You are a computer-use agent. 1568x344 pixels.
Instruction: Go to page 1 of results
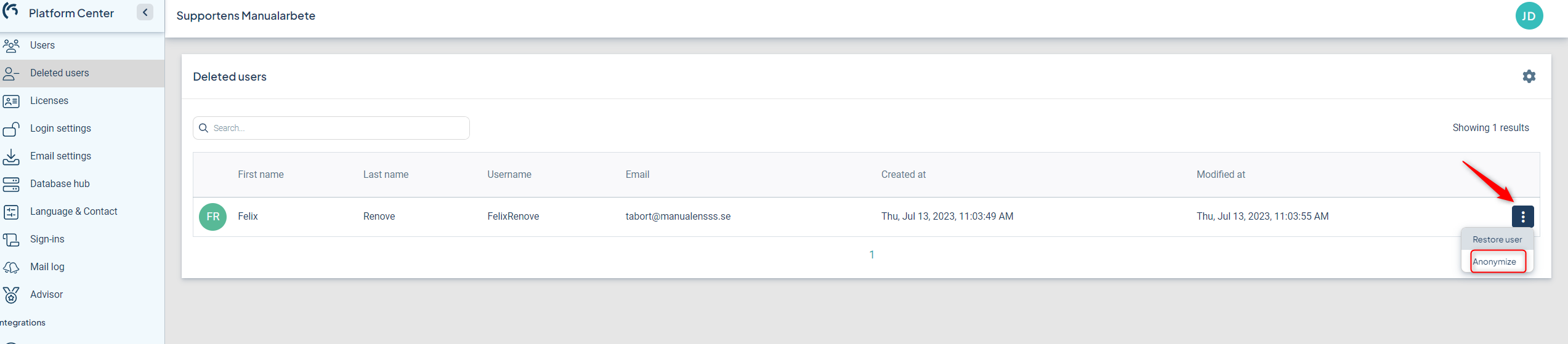[871, 255]
